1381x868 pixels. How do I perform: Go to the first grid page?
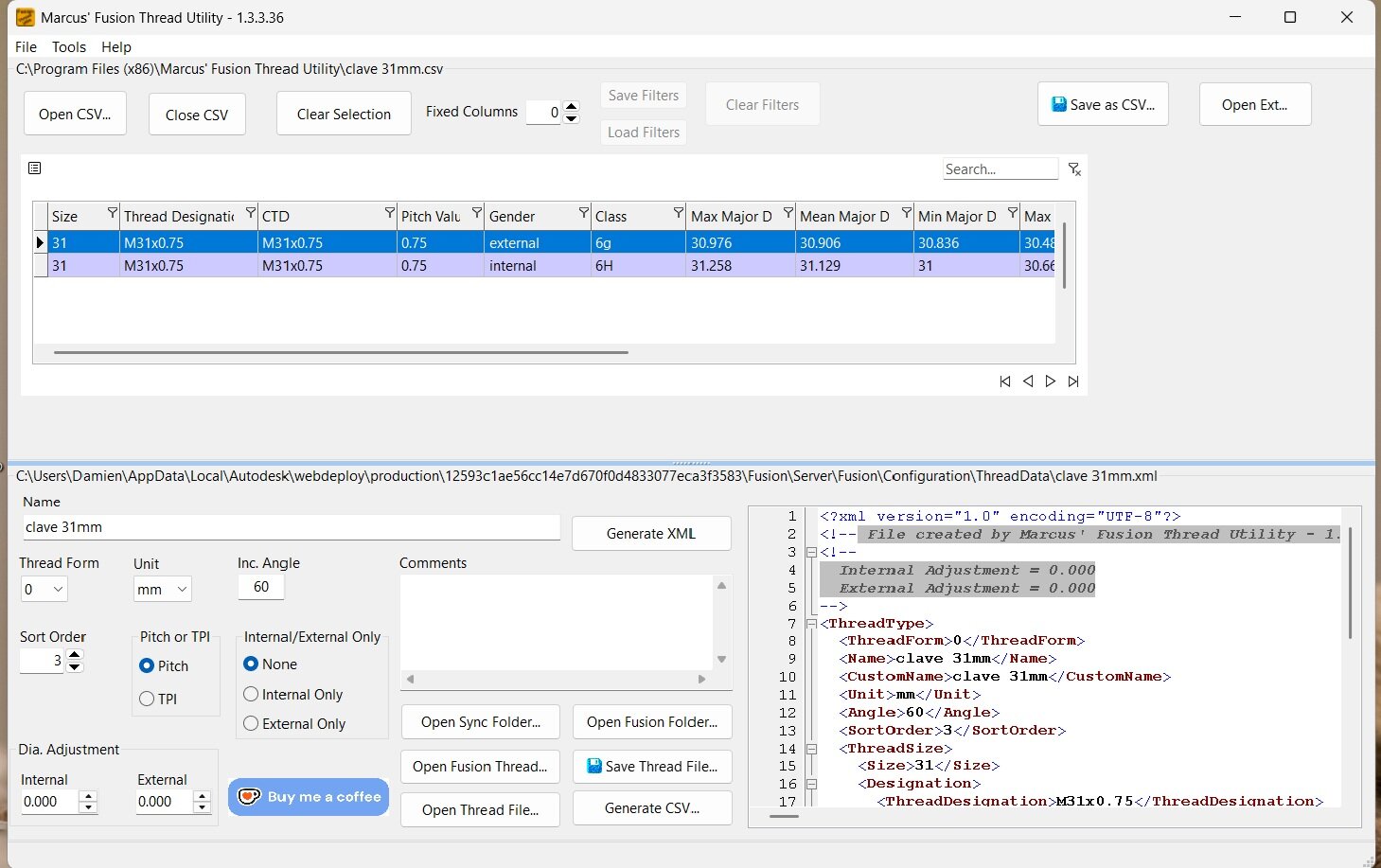click(1005, 381)
